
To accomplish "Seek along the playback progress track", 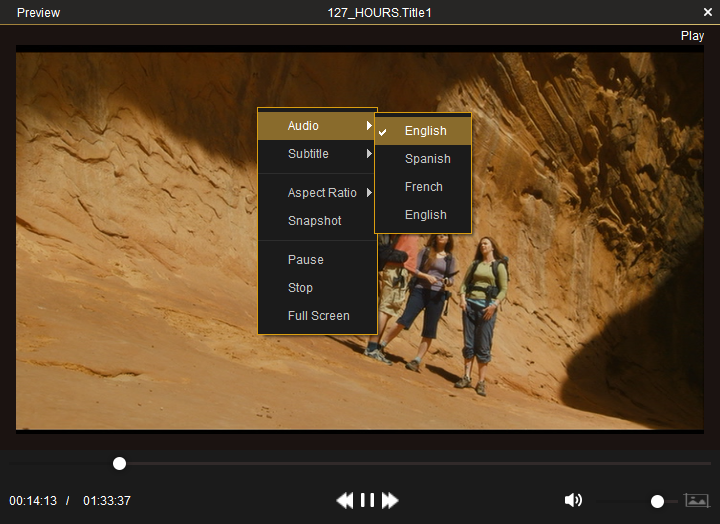I will click(360, 463).
